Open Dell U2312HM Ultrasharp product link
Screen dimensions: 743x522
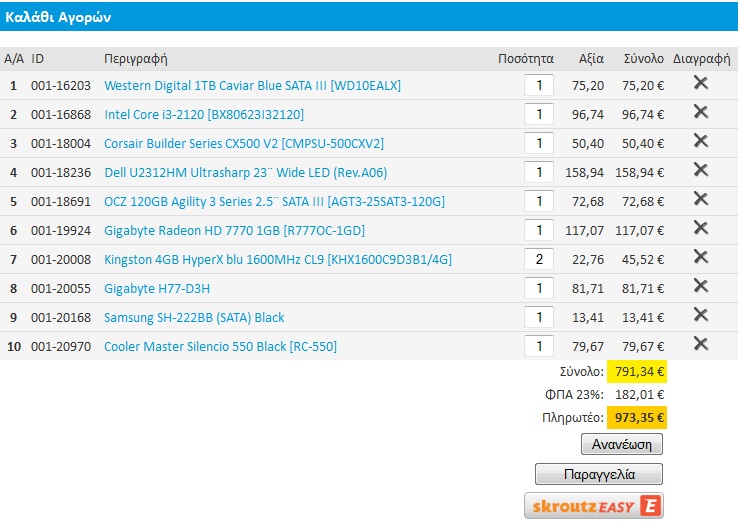[x=245, y=172]
